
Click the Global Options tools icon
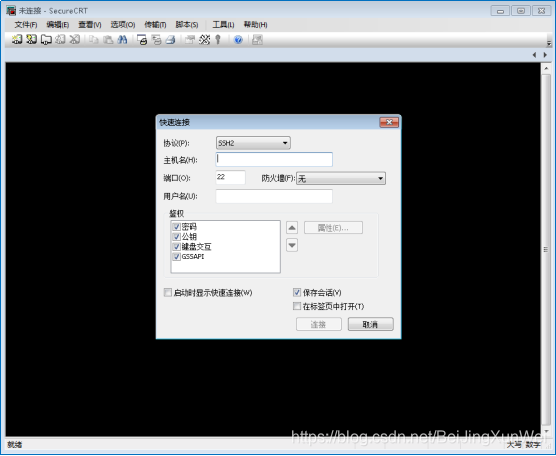[x=204, y=39]
